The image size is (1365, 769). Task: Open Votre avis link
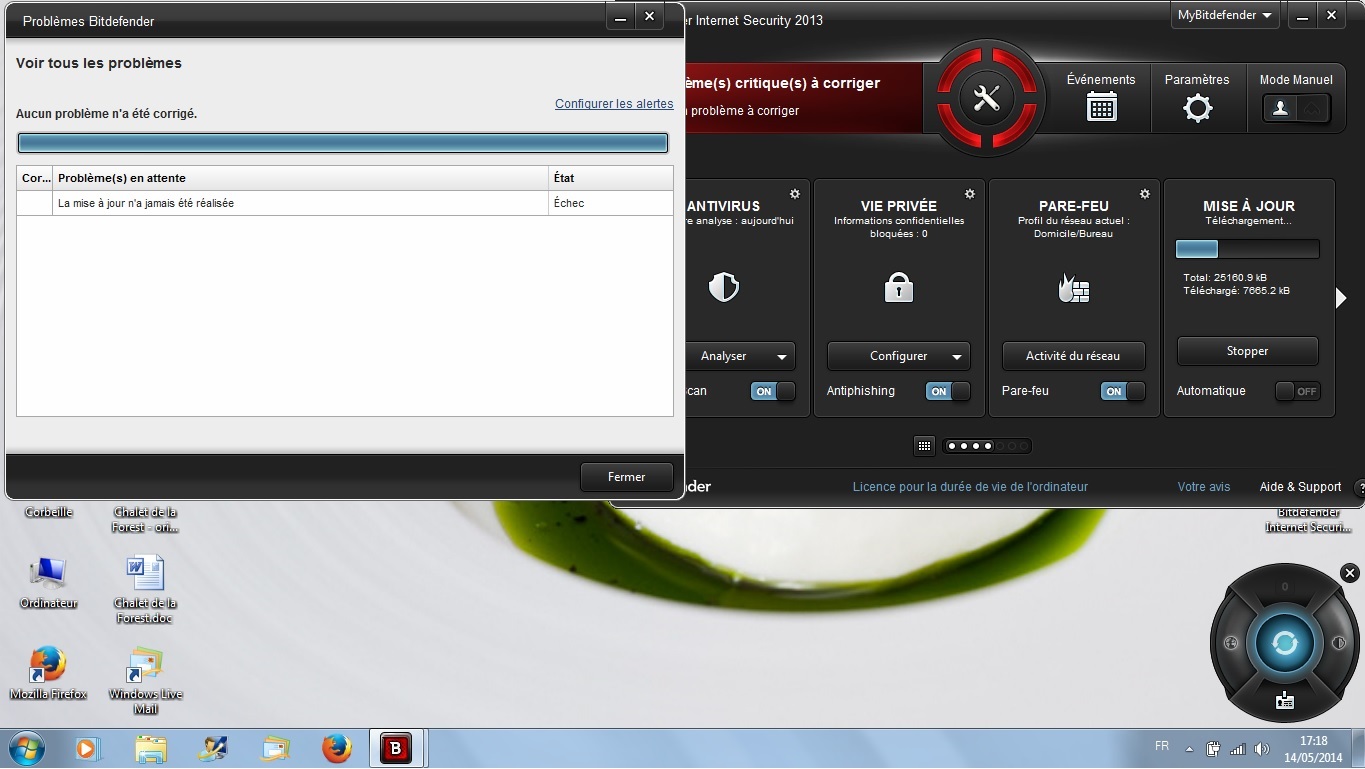coord(1204,487)
